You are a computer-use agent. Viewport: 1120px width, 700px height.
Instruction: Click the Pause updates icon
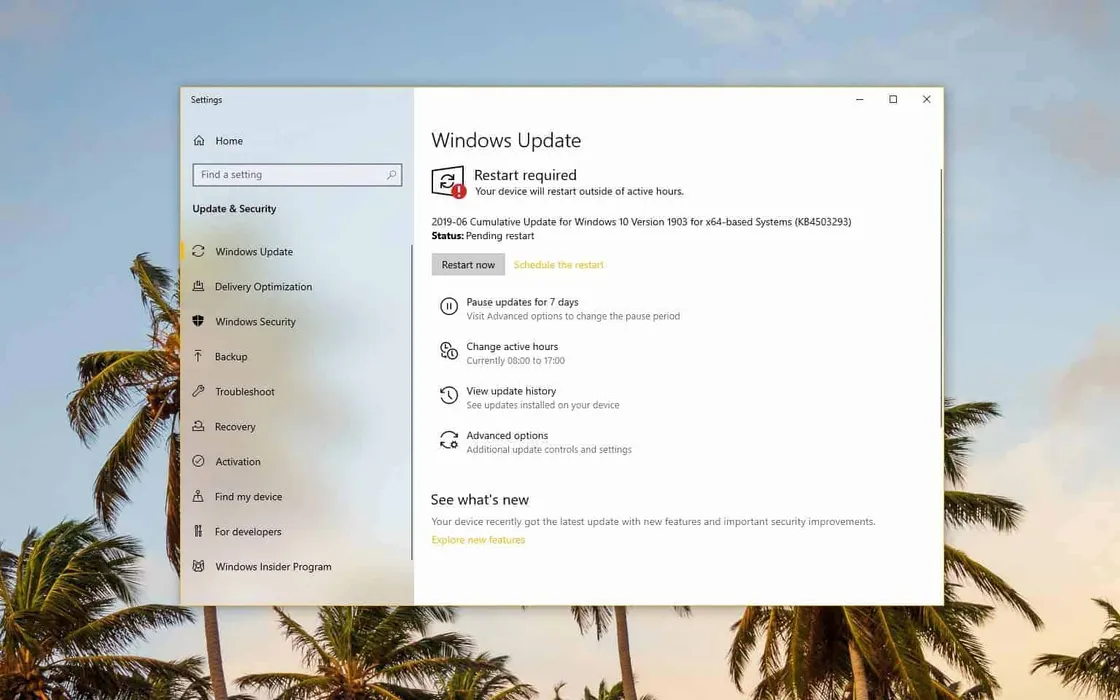(449, 306)
